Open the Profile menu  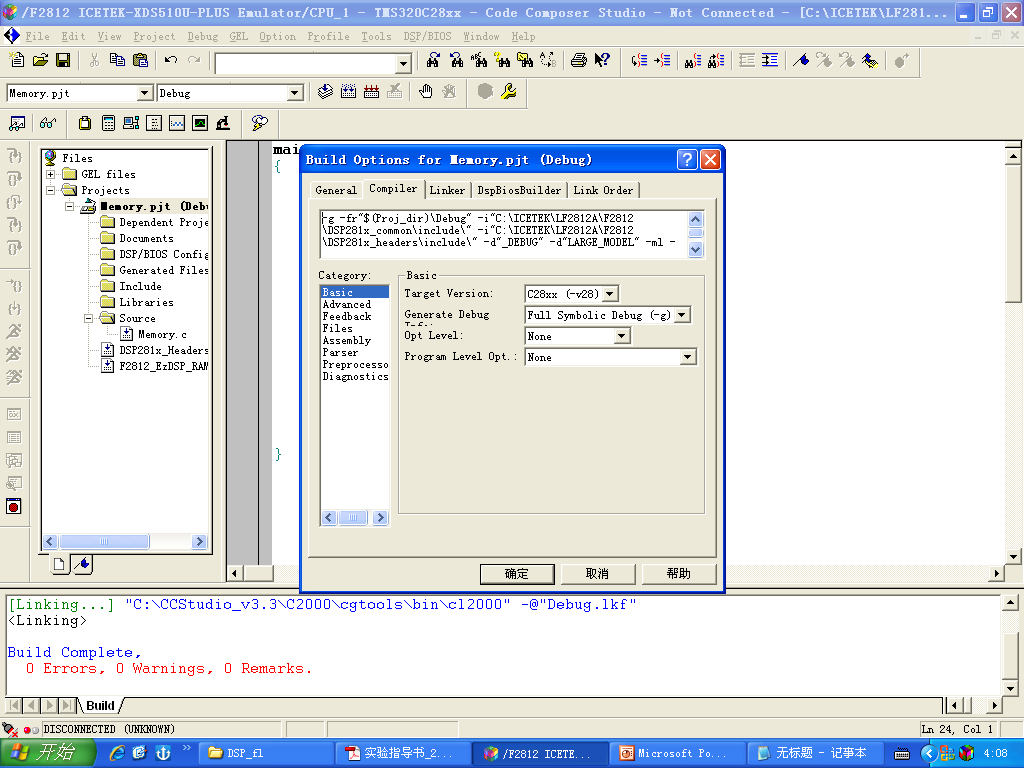[328, 37]
